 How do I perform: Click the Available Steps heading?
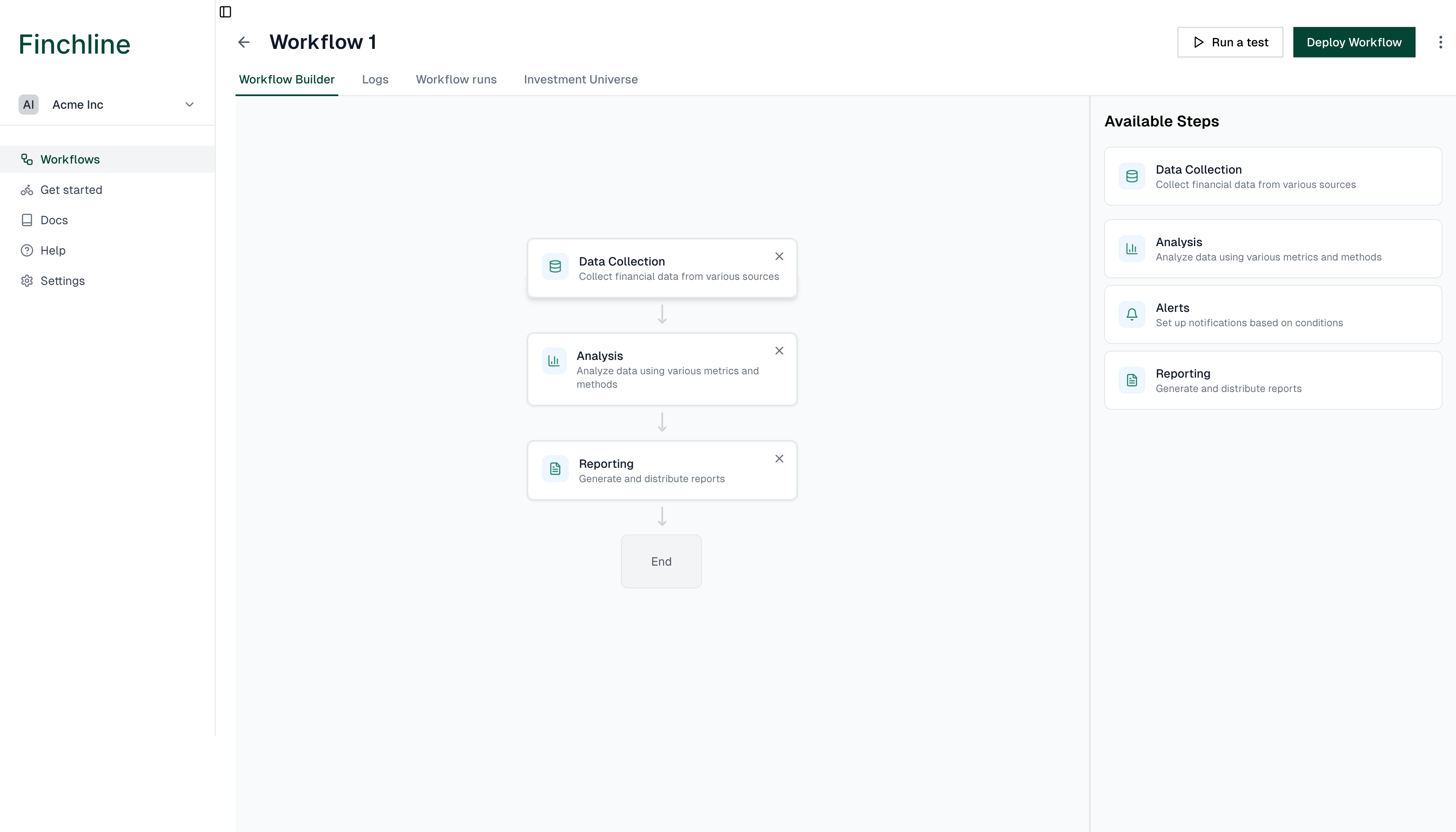pyautogui.click(x=1161, y=121)
